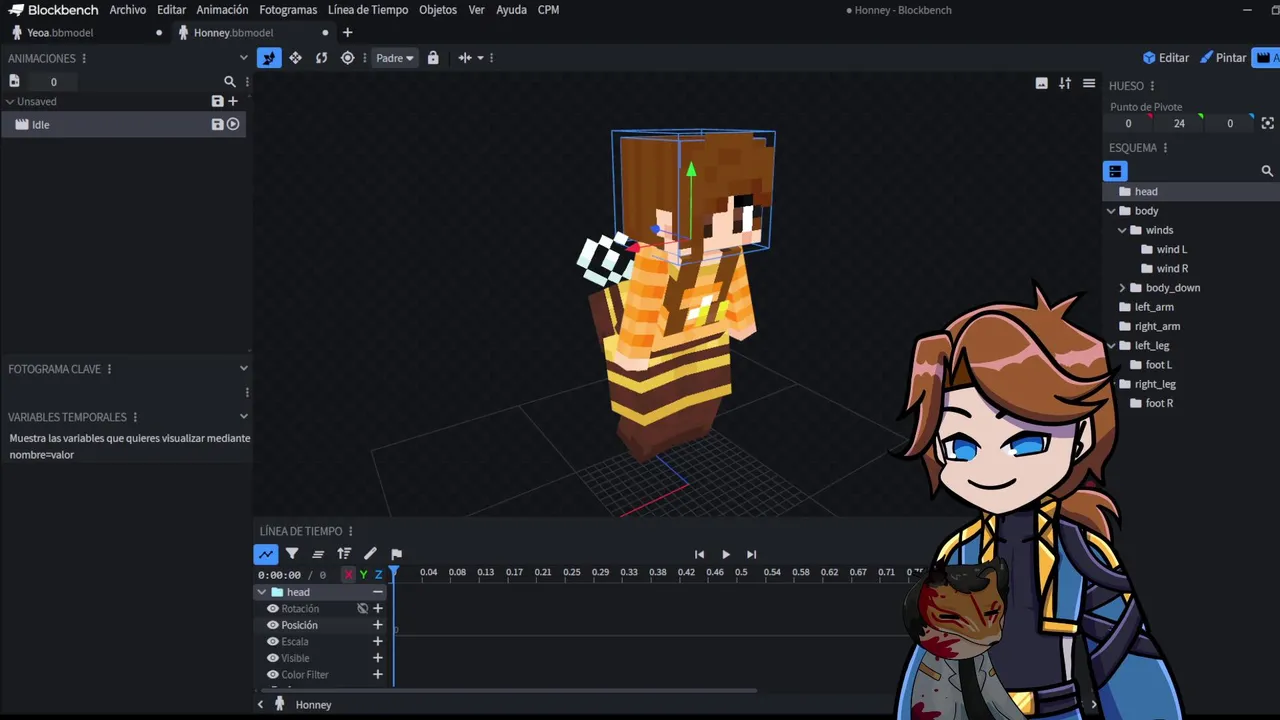Play the timeline animation

coord(725,555)
